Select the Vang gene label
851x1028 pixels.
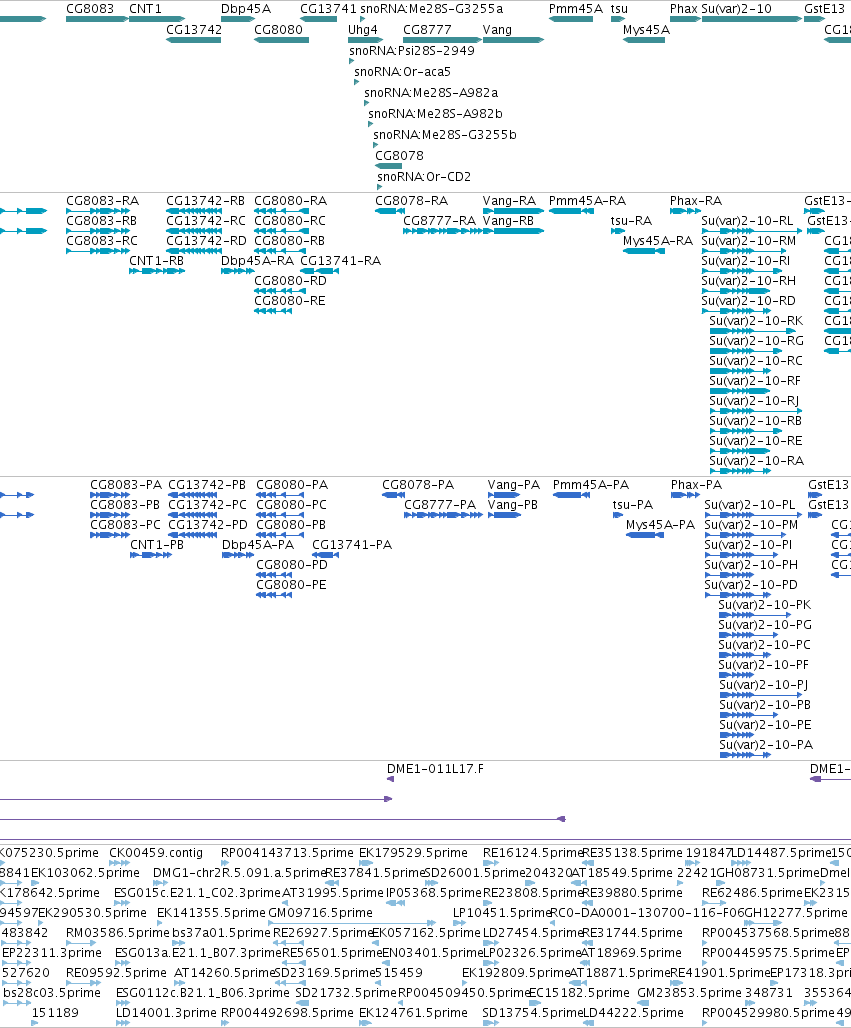point(497,30)
